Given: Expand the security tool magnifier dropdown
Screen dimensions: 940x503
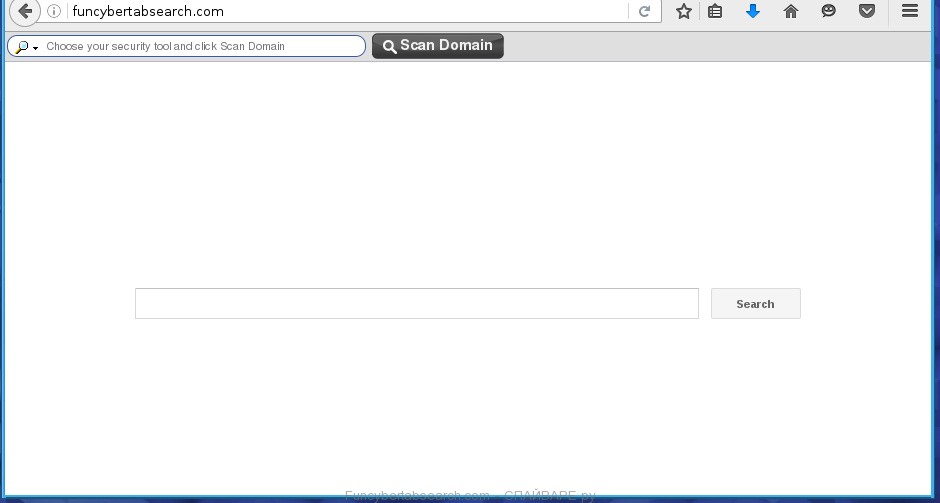Looking at the screenshot, I should [26, 47].
